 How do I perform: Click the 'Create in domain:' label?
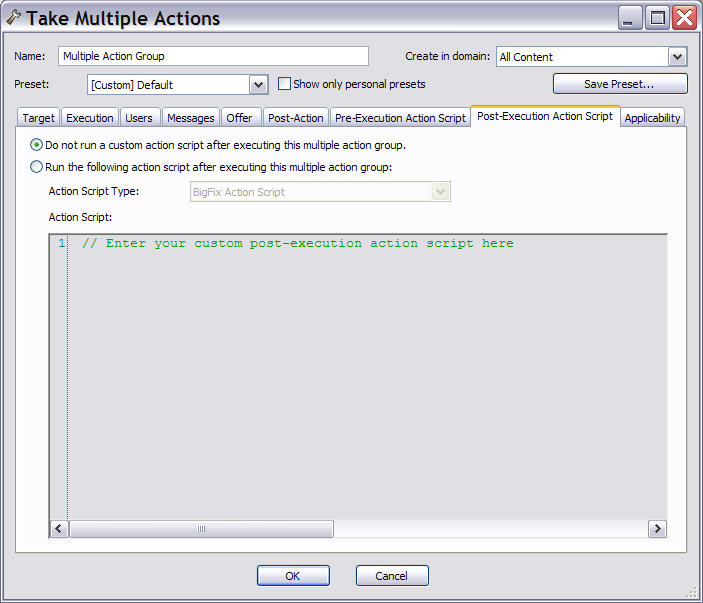coord(447,56)
